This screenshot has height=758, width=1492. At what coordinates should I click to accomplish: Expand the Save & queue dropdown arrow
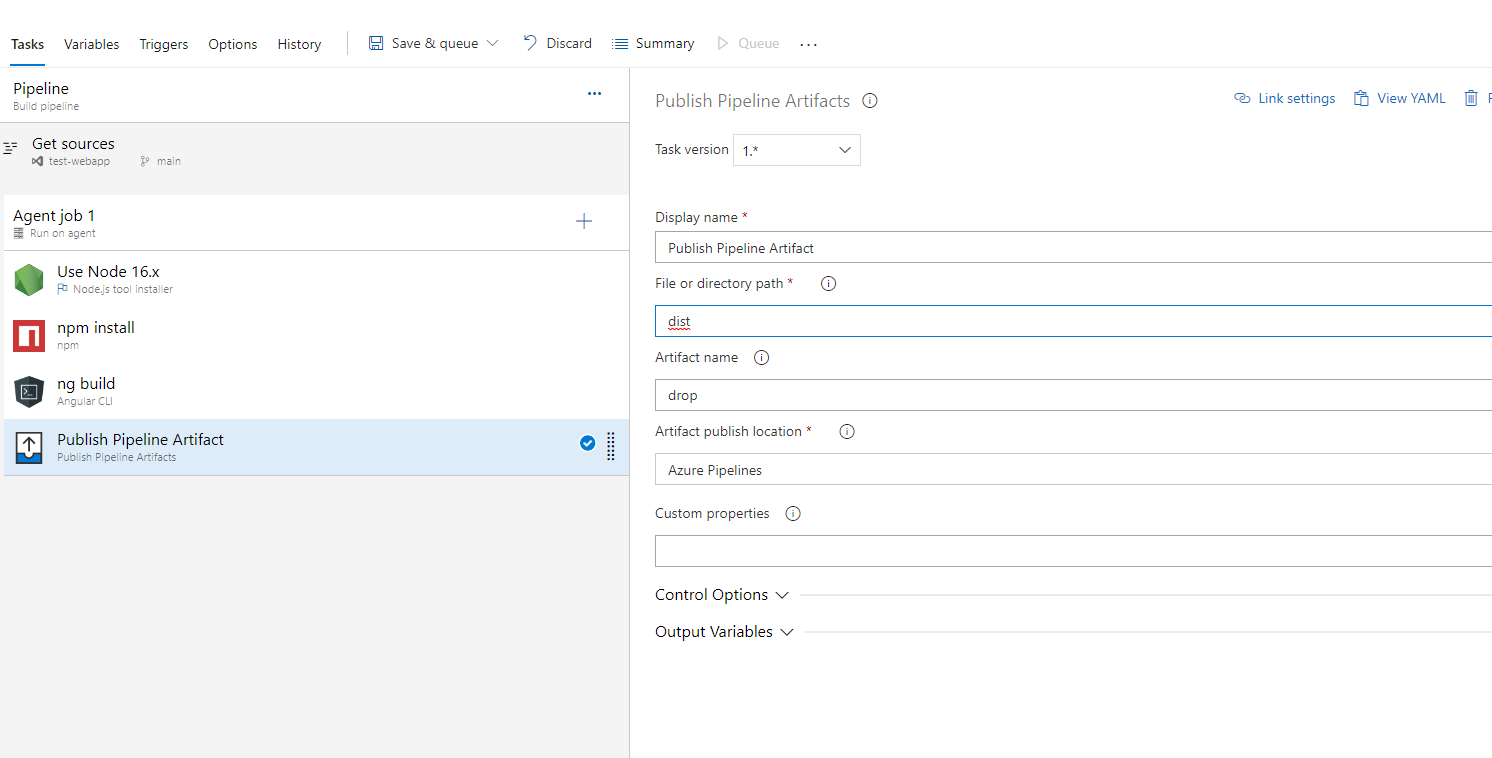492,43
